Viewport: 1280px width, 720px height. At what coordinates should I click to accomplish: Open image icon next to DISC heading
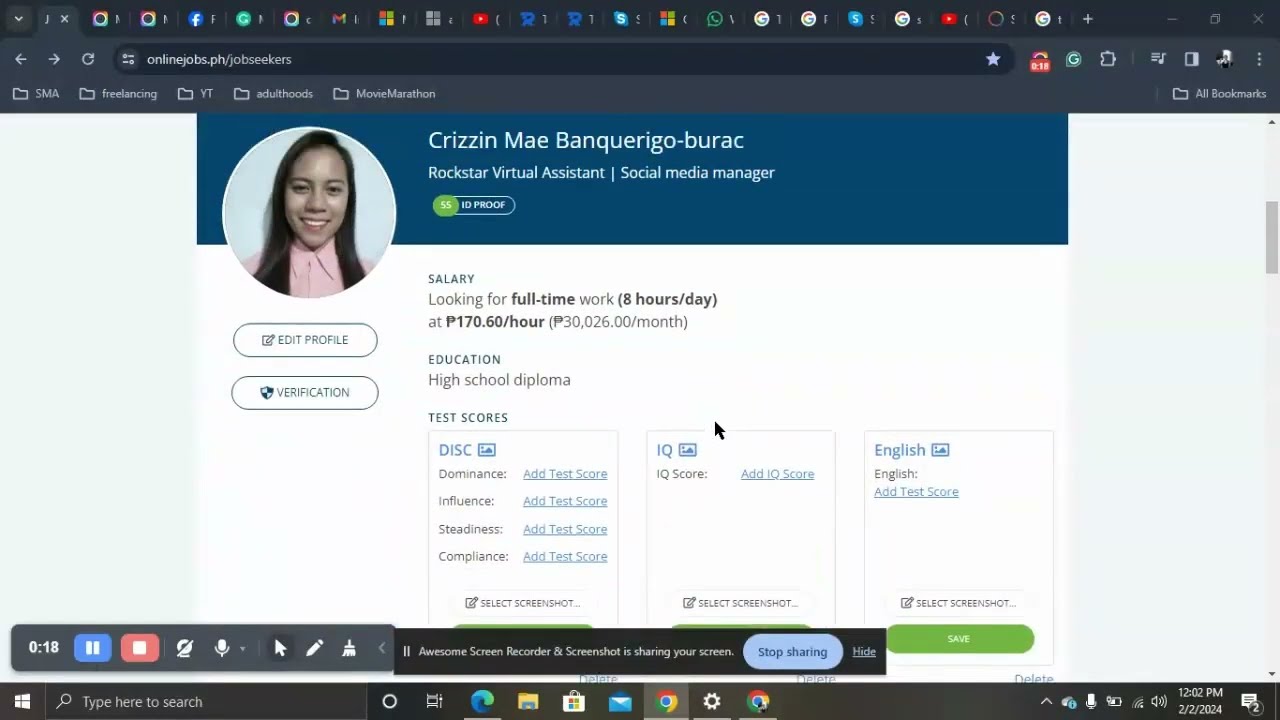point(486,450)
